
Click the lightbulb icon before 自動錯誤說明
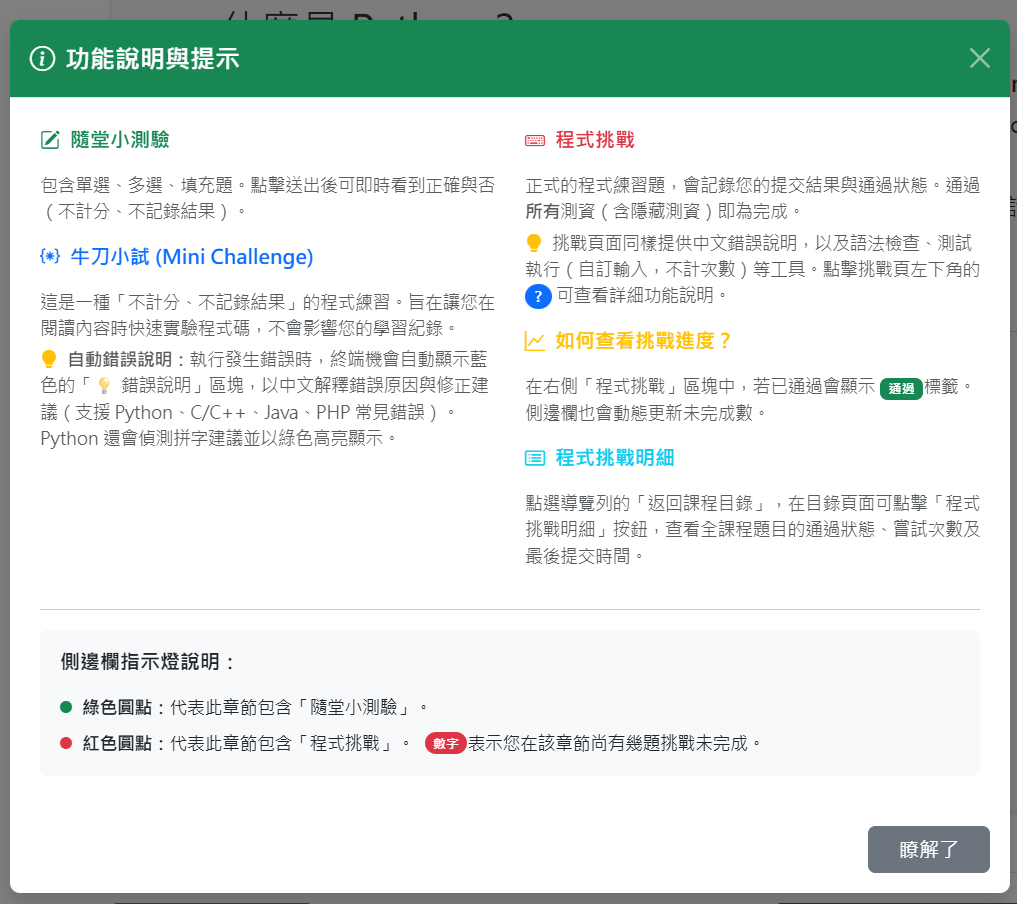click(x=49, y=359)
